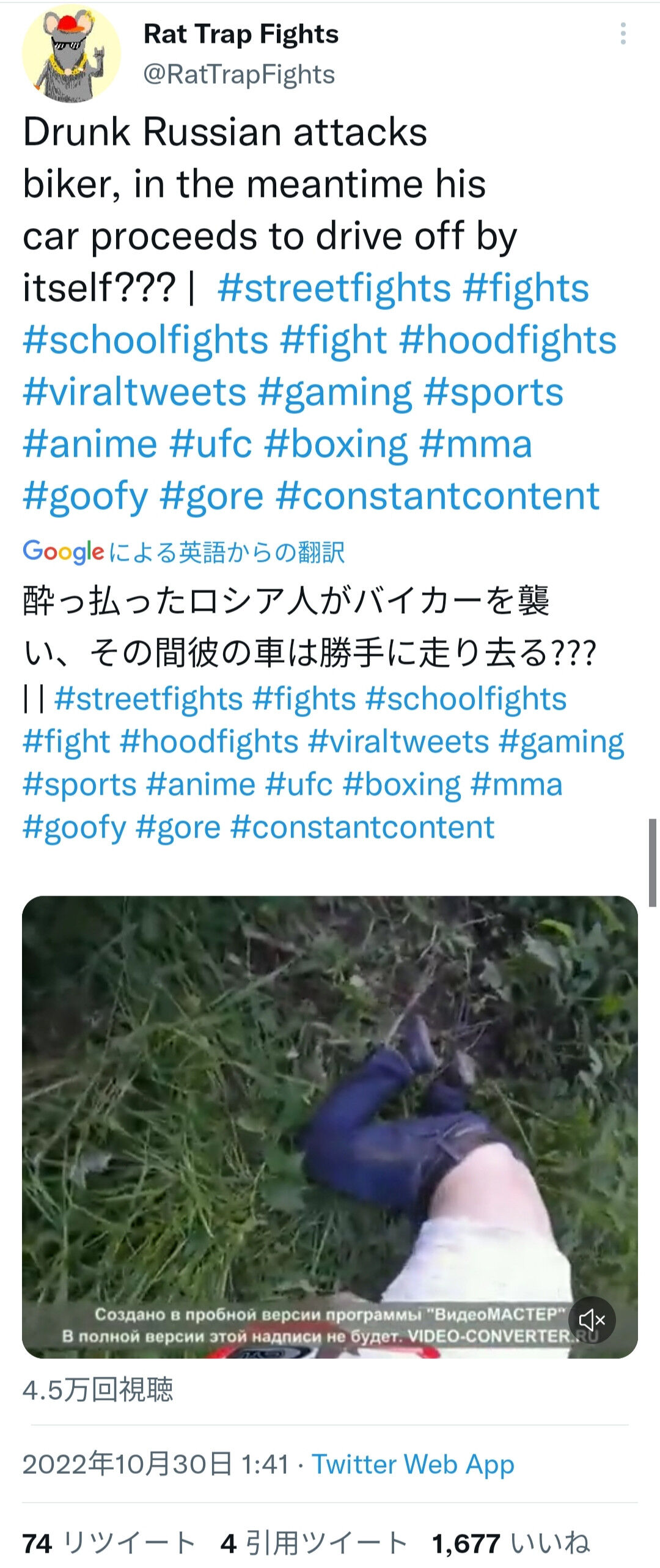Open the #constantcontent hashtag in original tweet

pos(438,496)
